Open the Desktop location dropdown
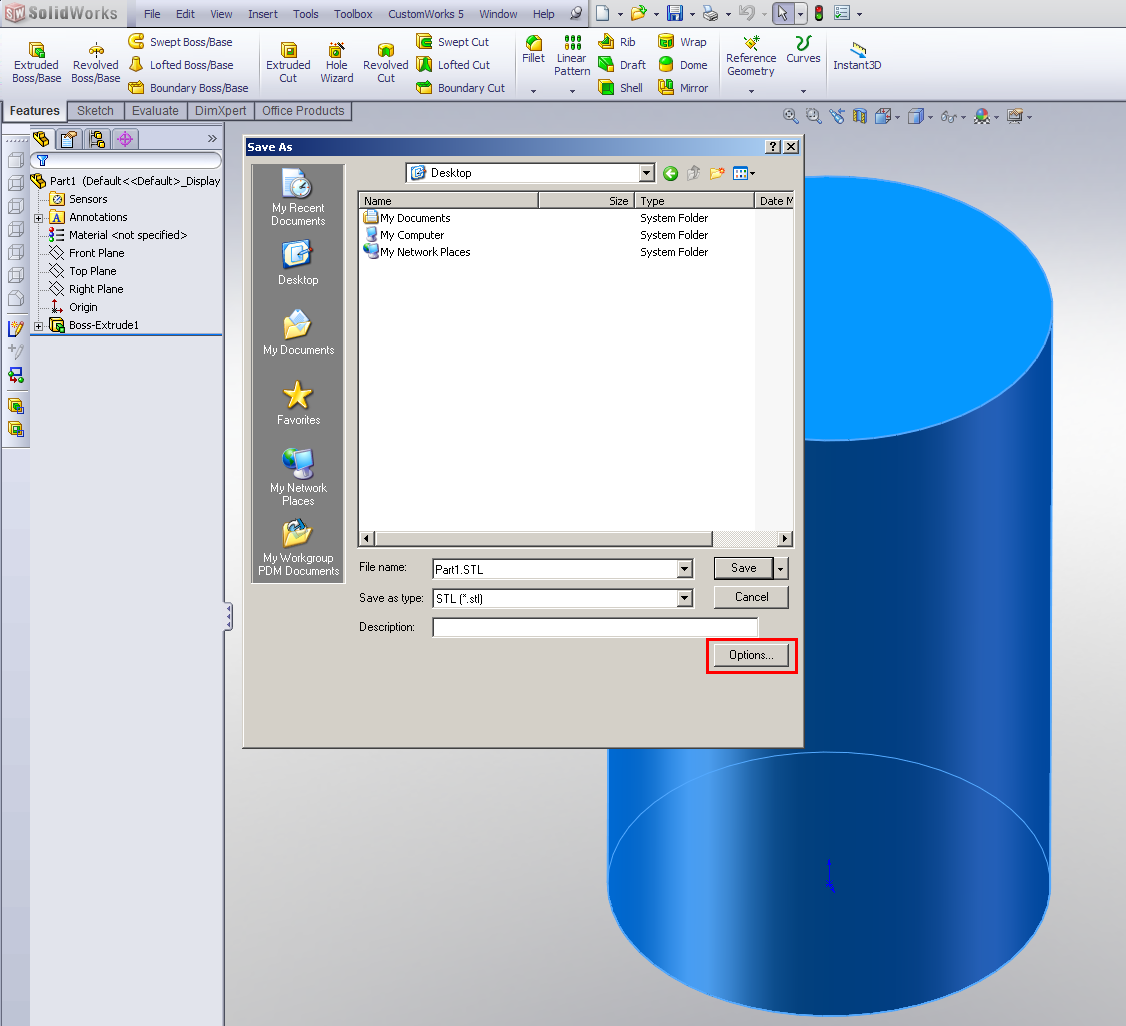 pyautogui.click(x=646, y=173)
